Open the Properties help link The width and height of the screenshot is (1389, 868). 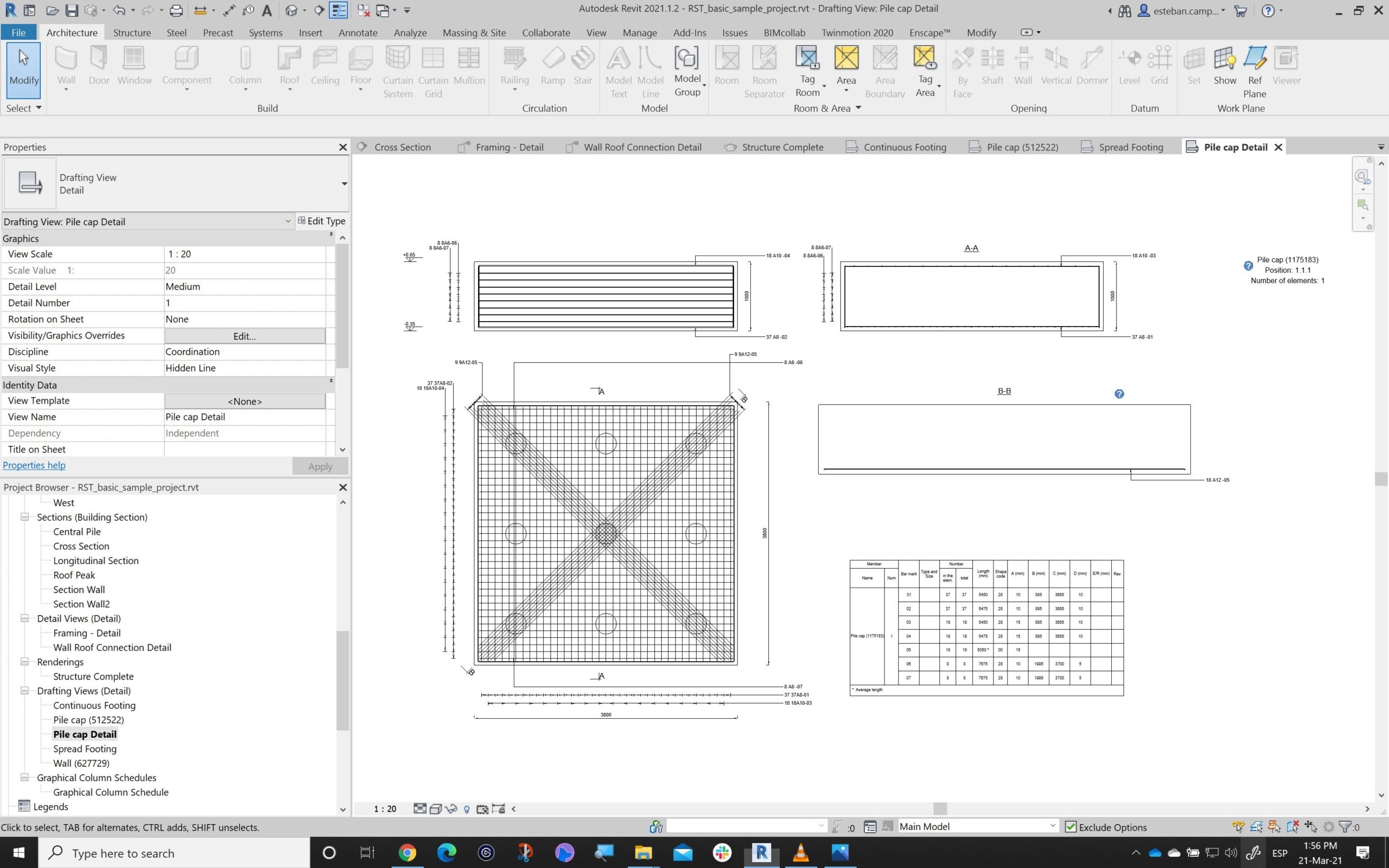(34, 465)
